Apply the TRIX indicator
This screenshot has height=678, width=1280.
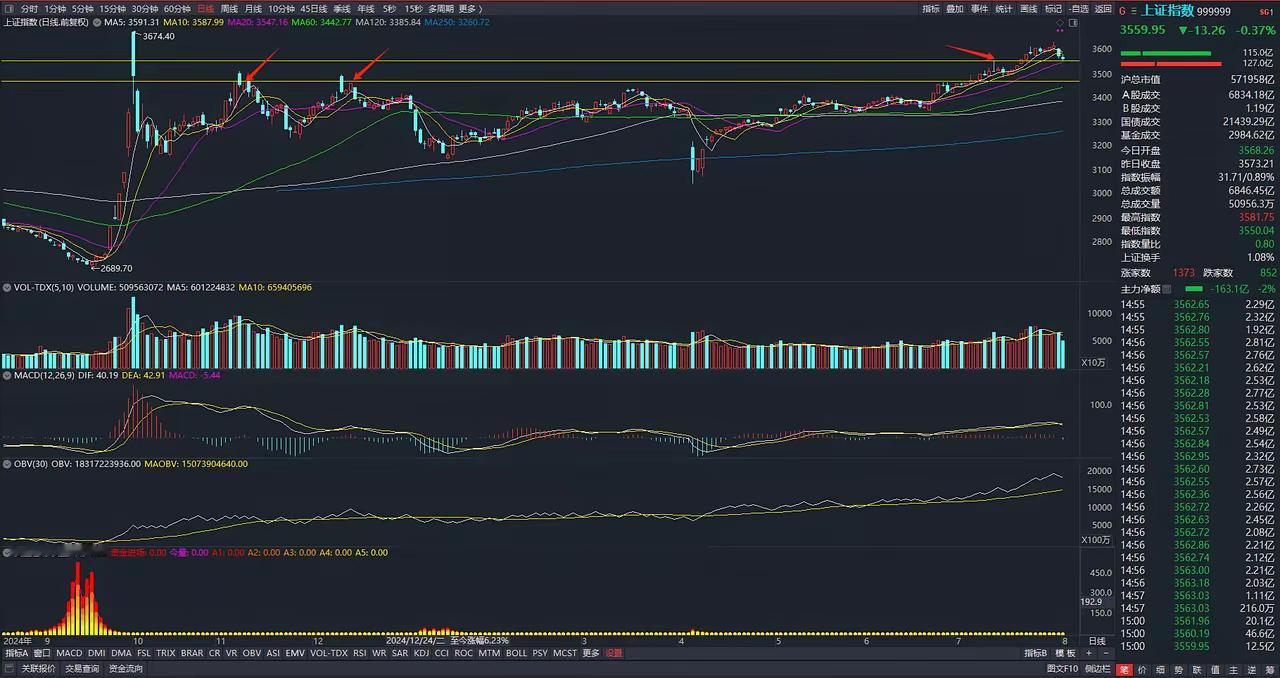coord(165,653)
